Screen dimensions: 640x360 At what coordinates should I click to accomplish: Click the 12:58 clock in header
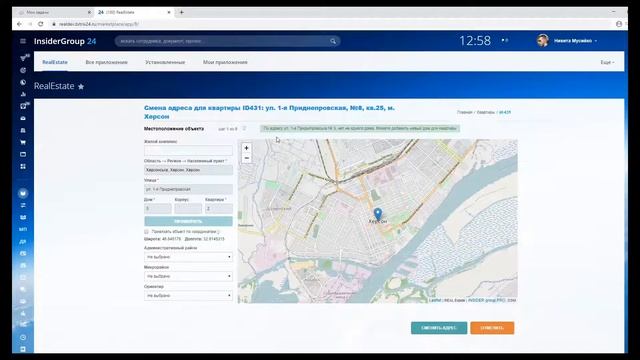[475, 41]
